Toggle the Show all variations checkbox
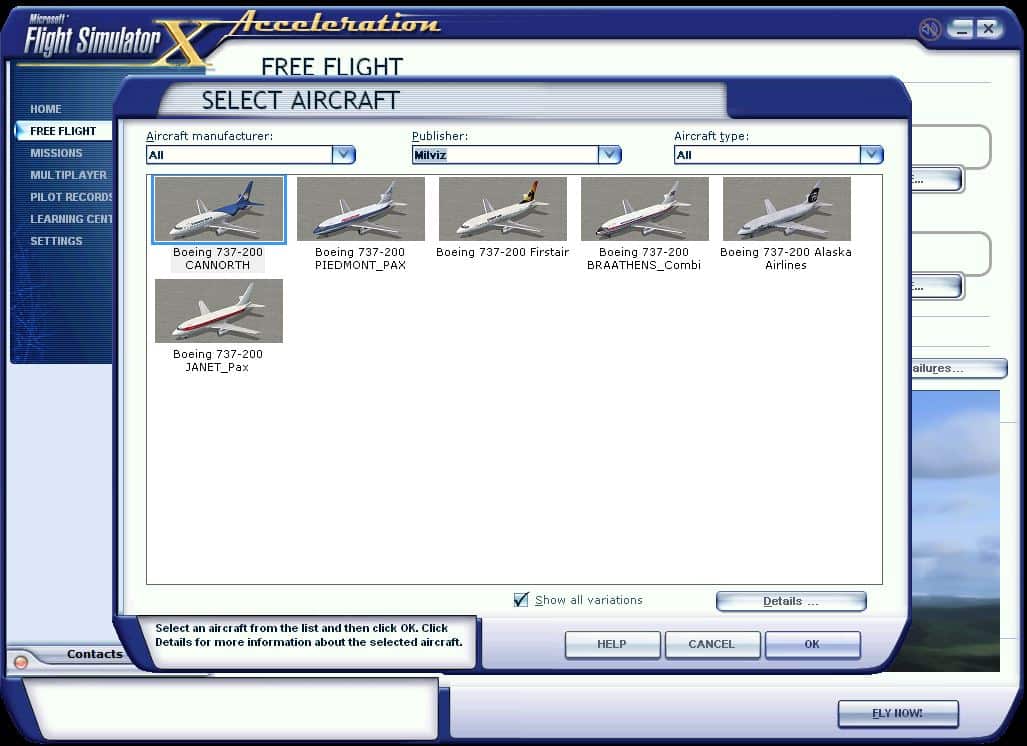This screenshot has height=746, width=1027. [521, 600]
